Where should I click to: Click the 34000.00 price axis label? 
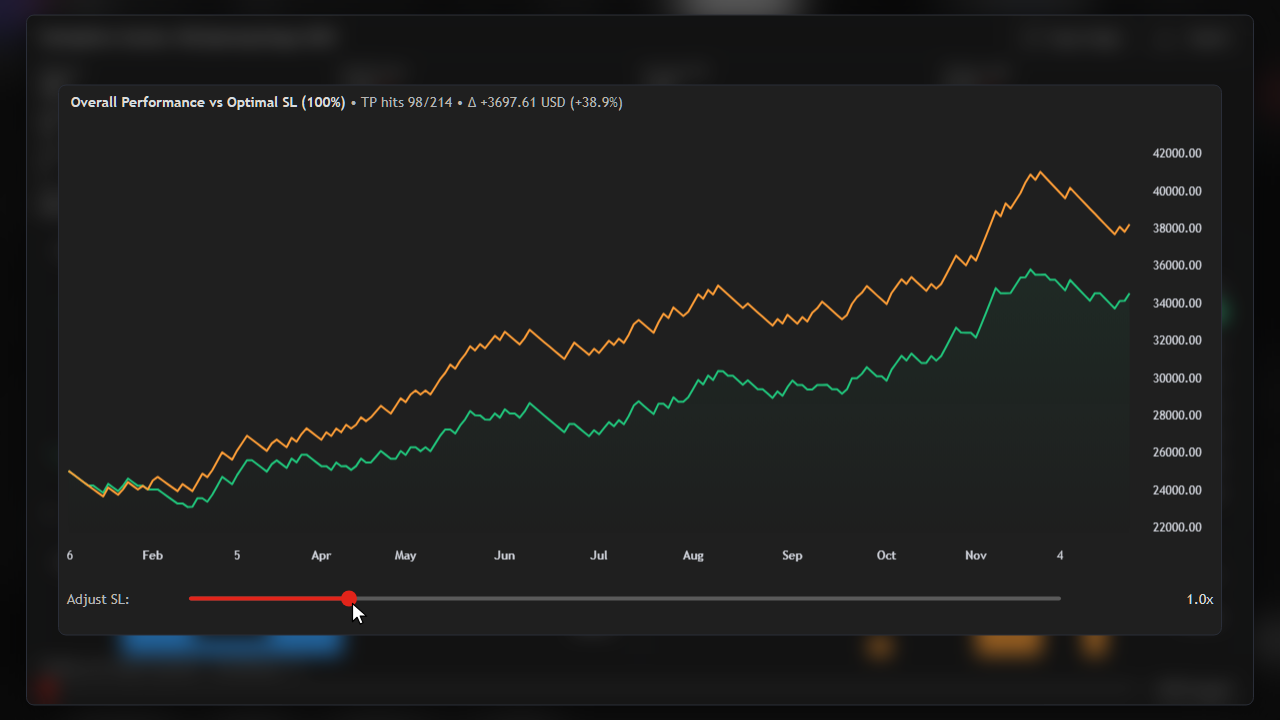coord(1177,303)
